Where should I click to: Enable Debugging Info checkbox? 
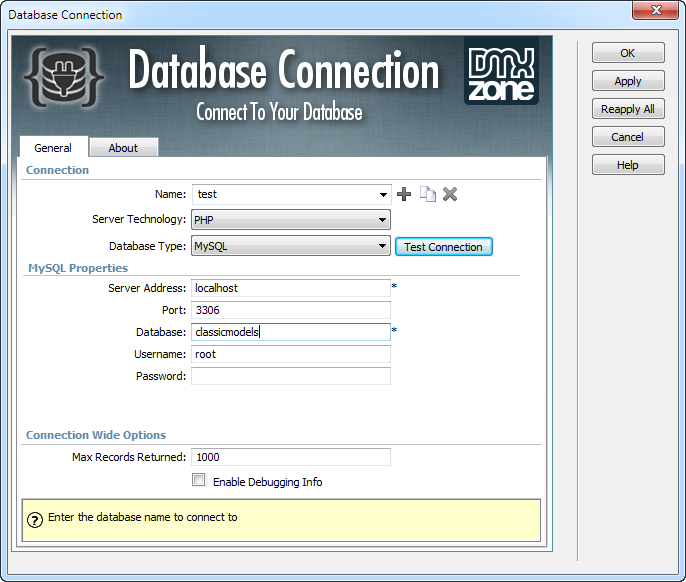199,480
